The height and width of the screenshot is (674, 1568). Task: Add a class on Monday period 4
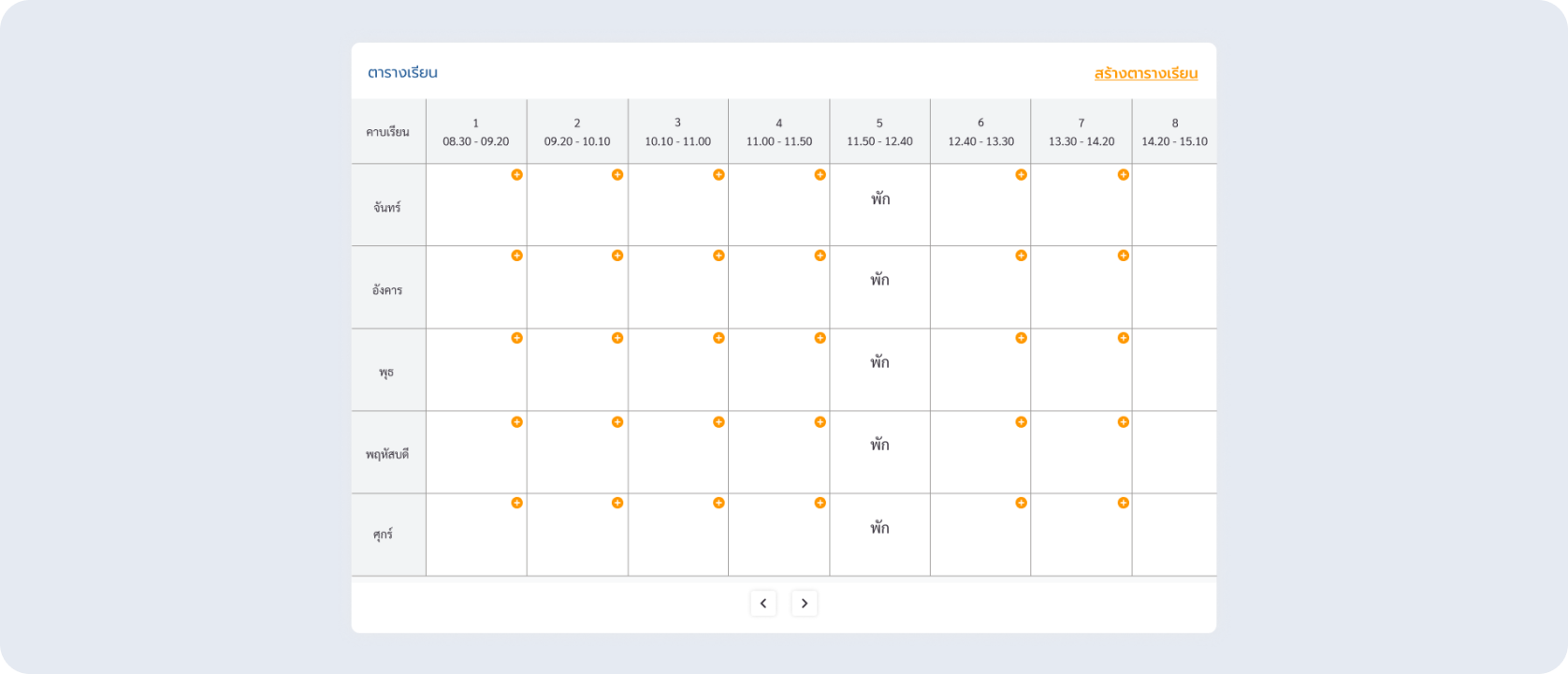[x=820, y=175]
